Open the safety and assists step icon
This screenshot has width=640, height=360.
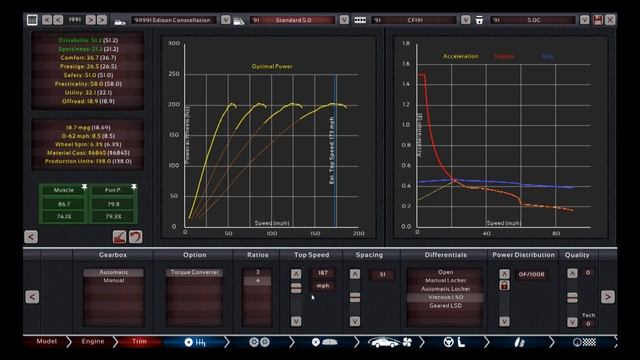coord(519,342)
